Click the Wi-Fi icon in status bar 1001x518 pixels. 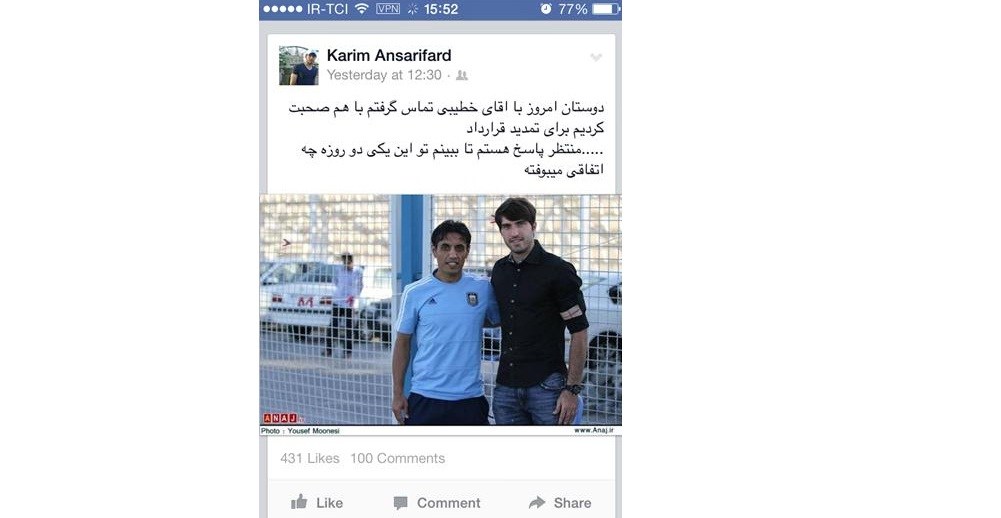click(x=362, y=8)
